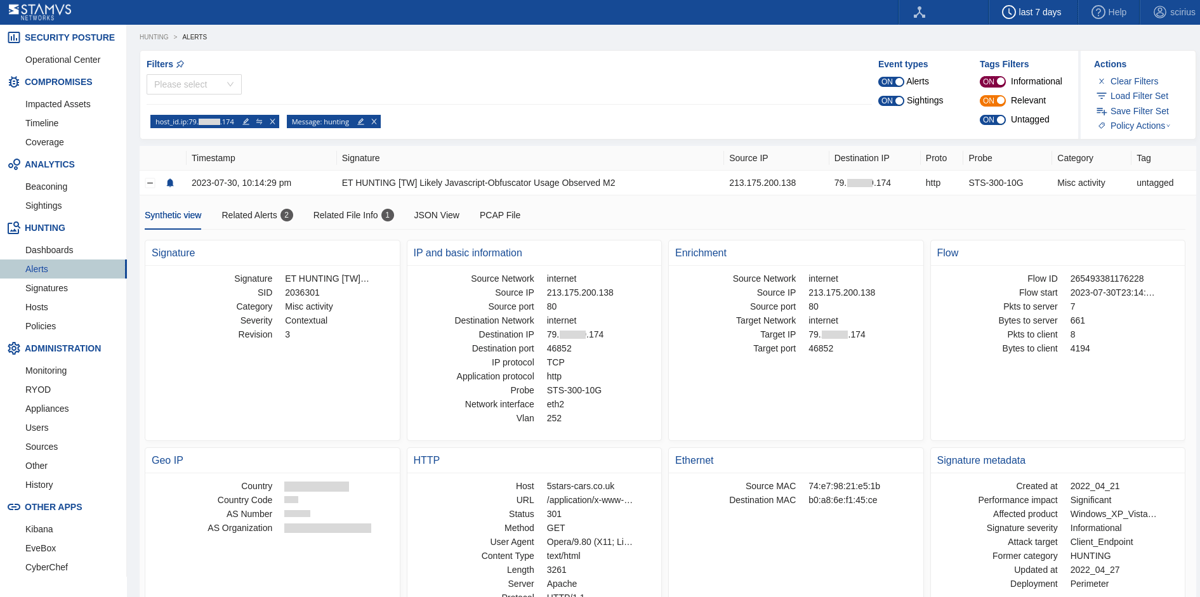Screen dimensions: 1200x597
Task: Open Operational Center in sidebar
Action: pyautogui.click(x=63, y=60)
